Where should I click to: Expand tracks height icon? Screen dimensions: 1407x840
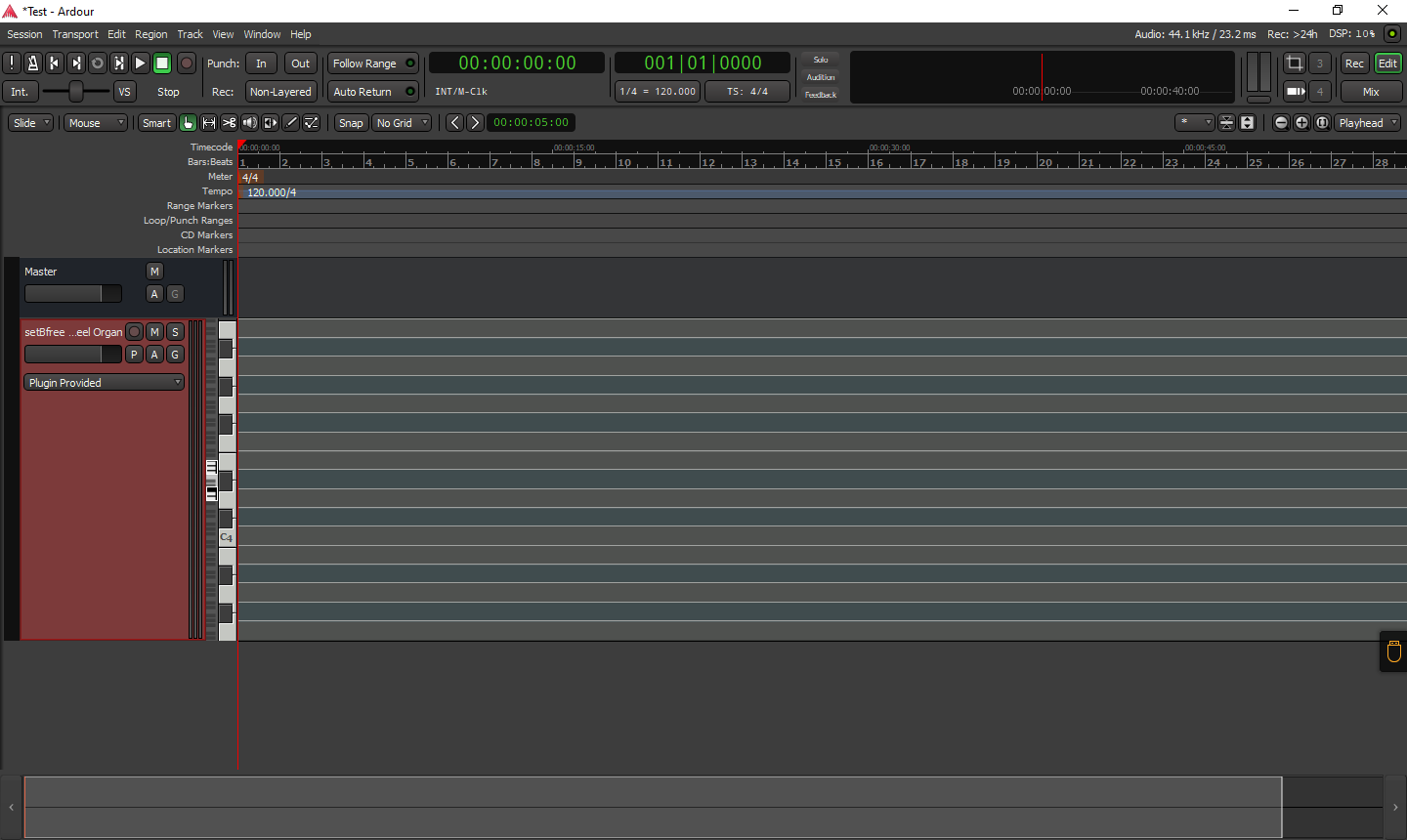1248,123
